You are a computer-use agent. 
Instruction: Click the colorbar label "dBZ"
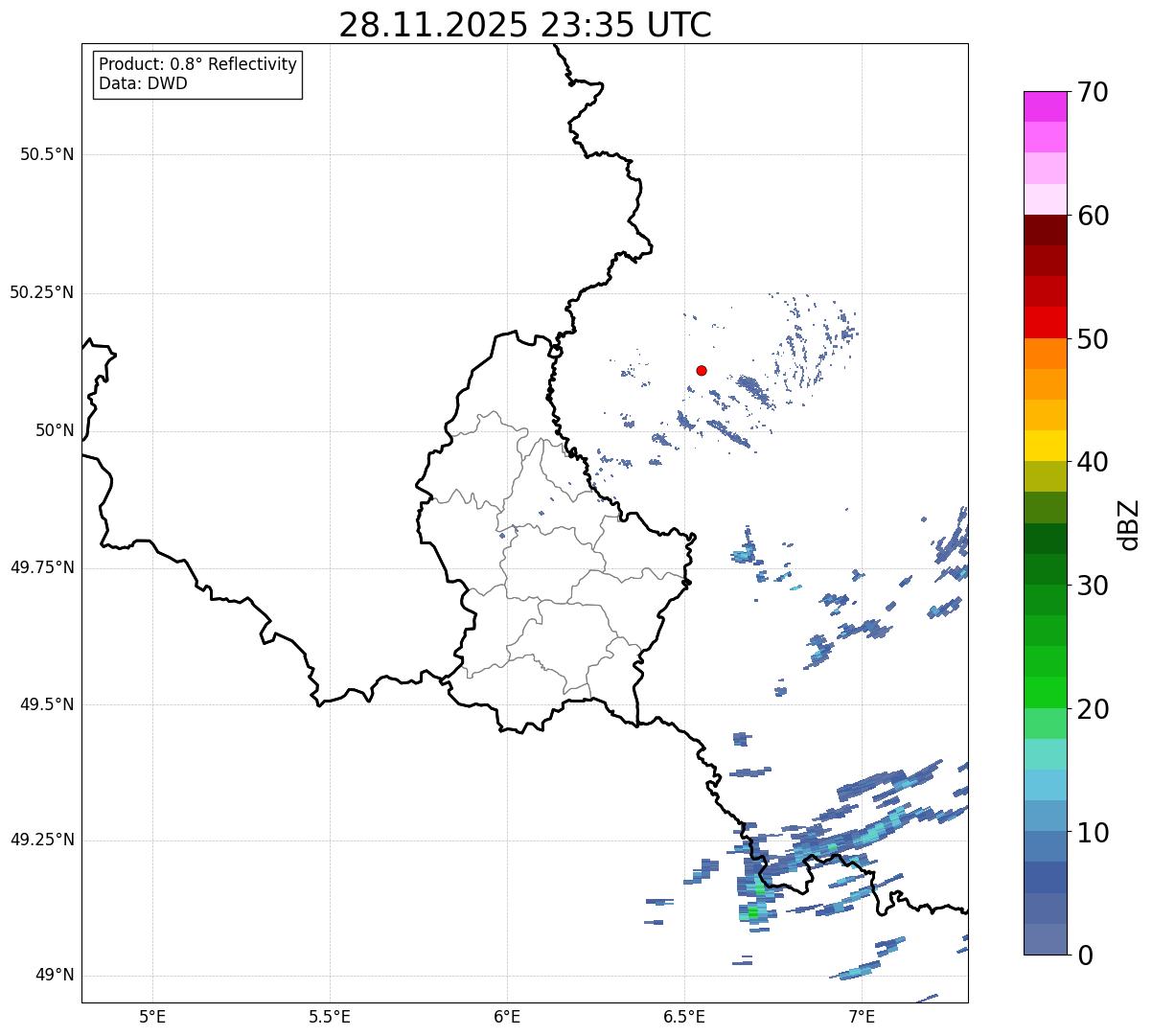pyautogui.click(x=1129, y=524)
